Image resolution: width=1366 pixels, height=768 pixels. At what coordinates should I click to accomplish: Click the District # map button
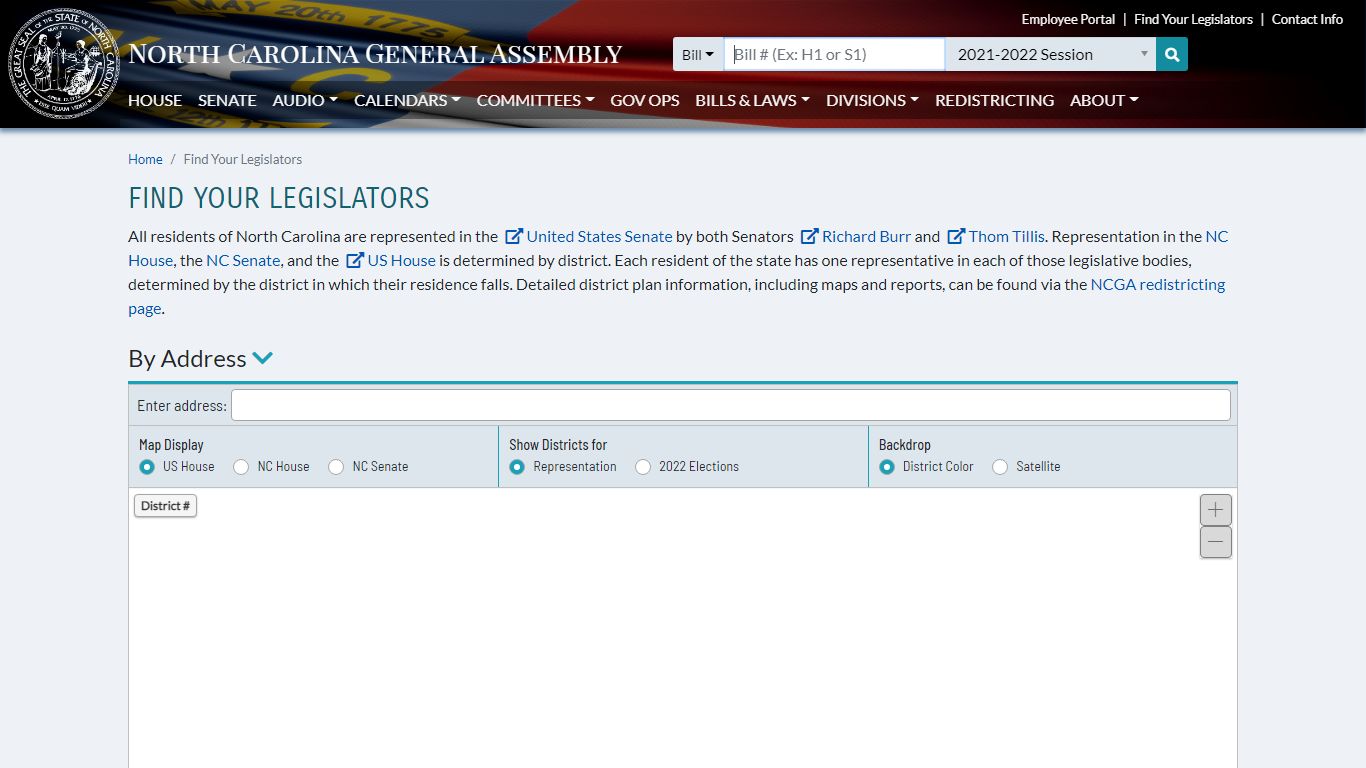[x=166, y=506]
